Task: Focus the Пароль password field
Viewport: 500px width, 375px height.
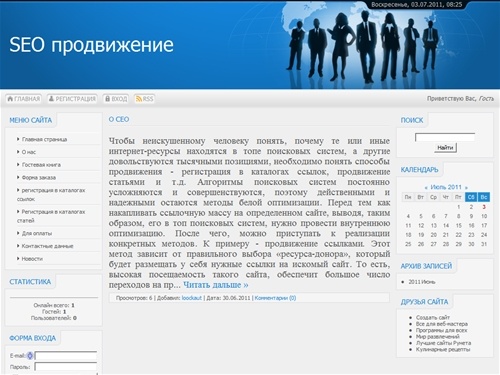Action: [66, 367]
